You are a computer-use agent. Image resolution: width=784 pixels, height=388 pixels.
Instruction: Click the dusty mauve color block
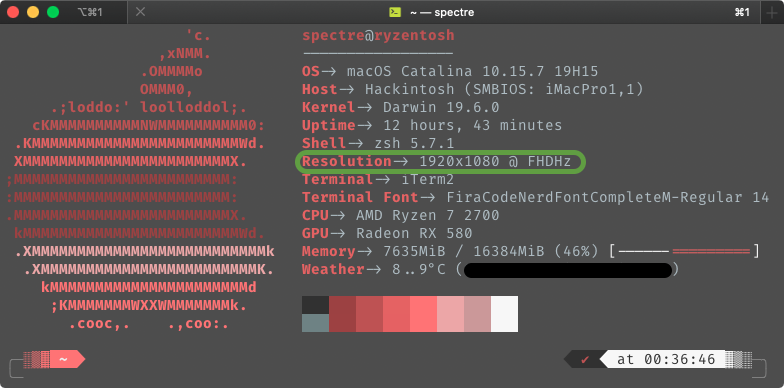click(x=478, y=314)
